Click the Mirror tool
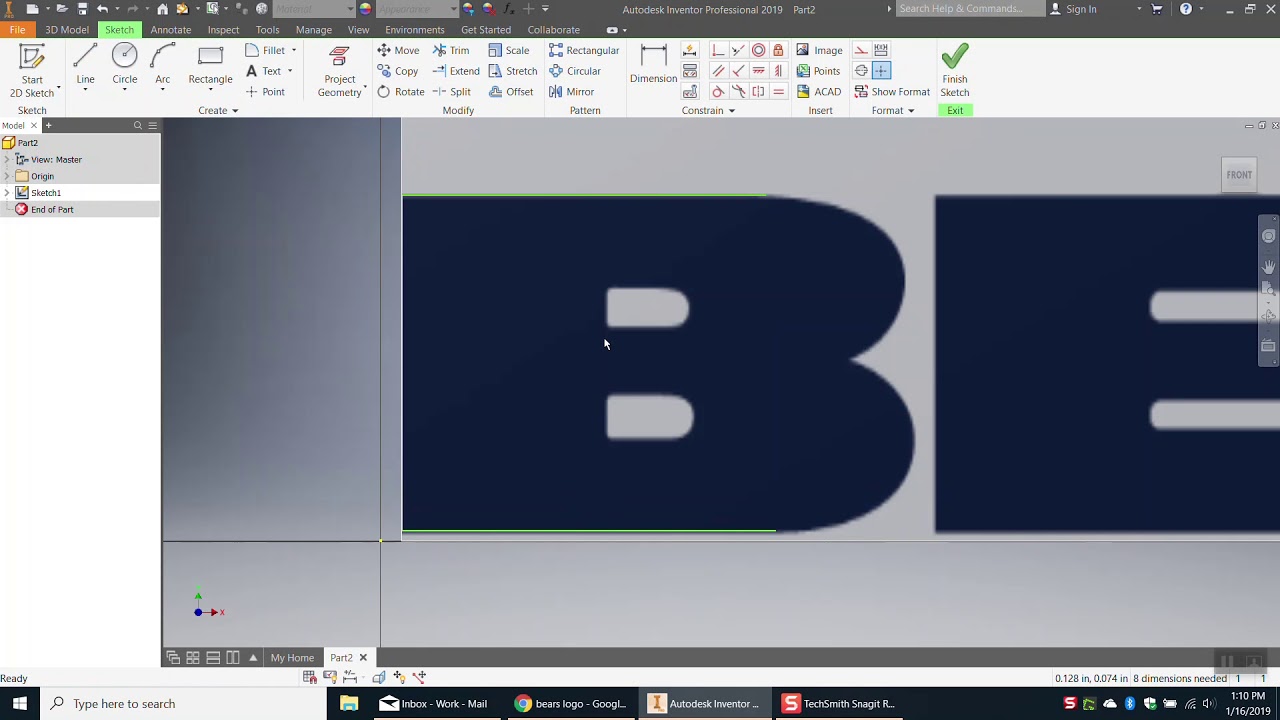This screenshot has height=720, width=1280. pyautogui.click(x=571, y=92)
